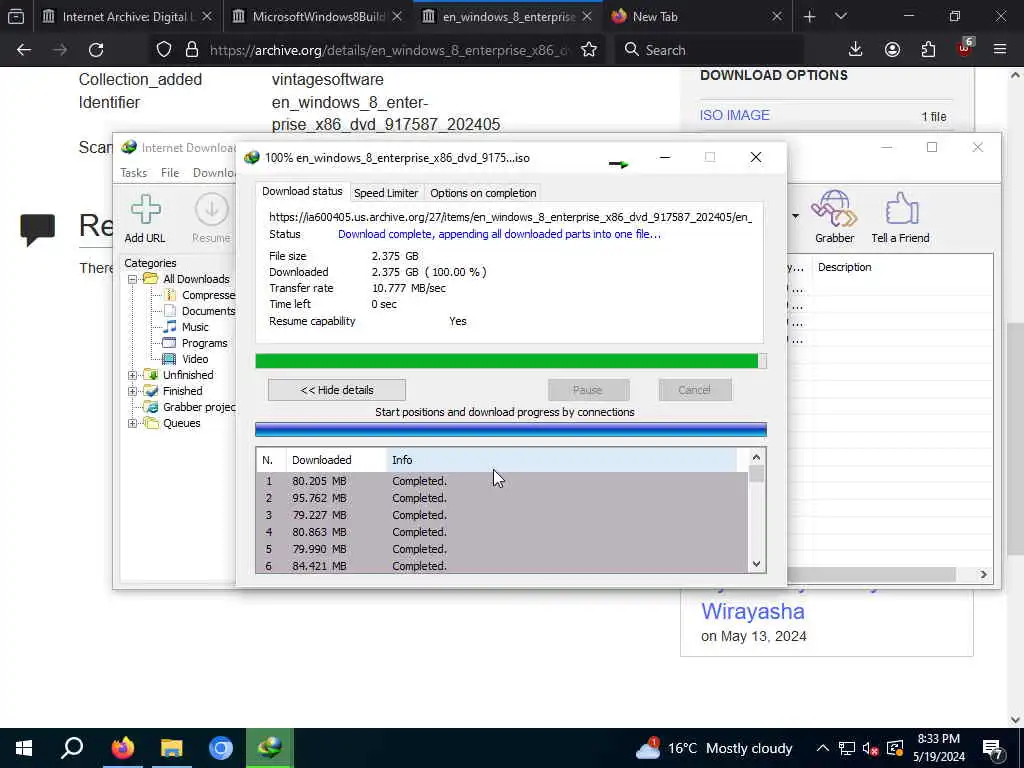Expand the Queues category node
This screenshot has width=1024, height=768.
(x=133, y=423)
